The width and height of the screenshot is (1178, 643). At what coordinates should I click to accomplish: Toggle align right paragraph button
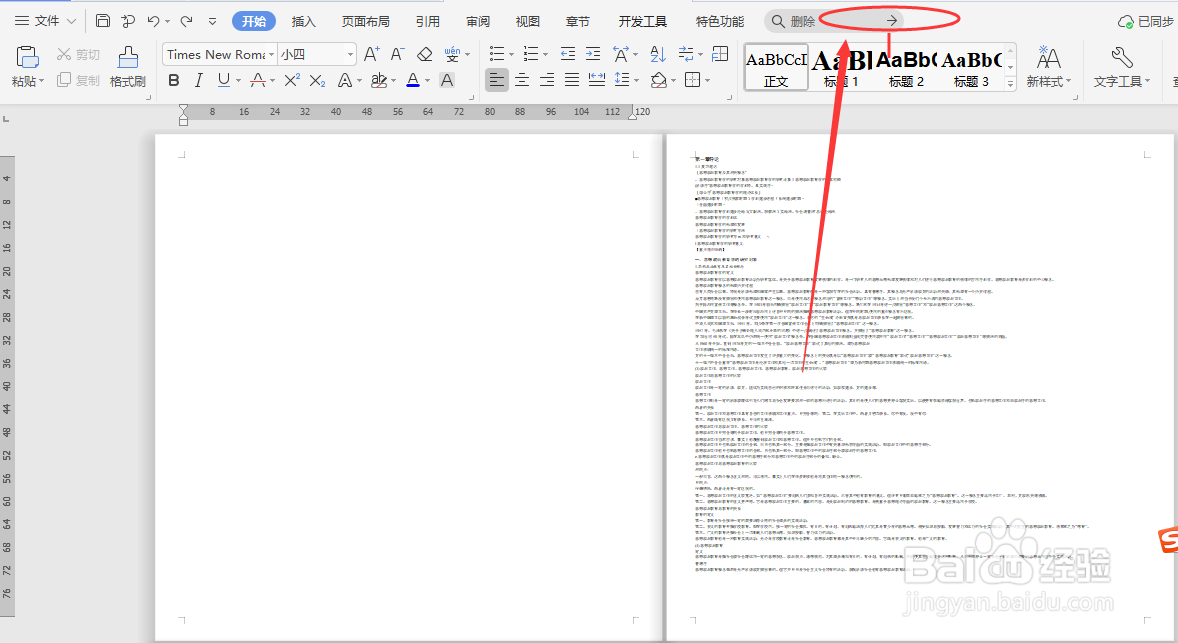point(547,80)
